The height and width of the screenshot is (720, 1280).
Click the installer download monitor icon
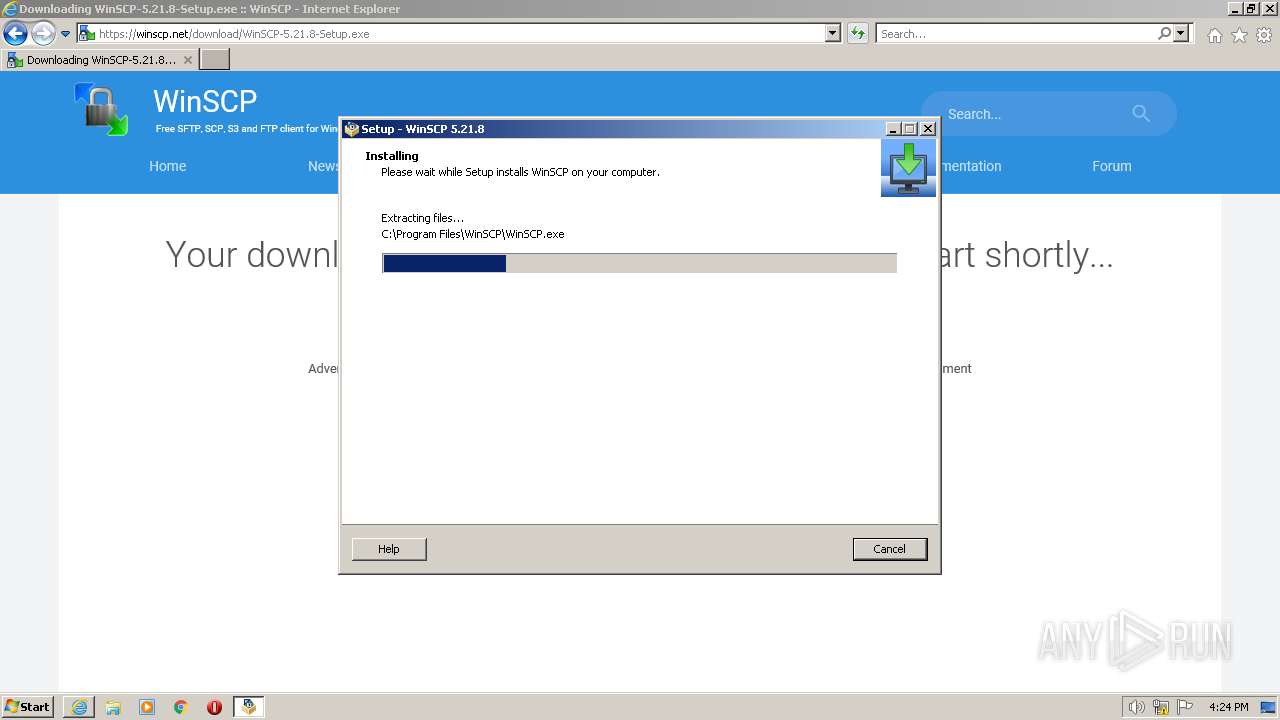[x=908, y=168]
